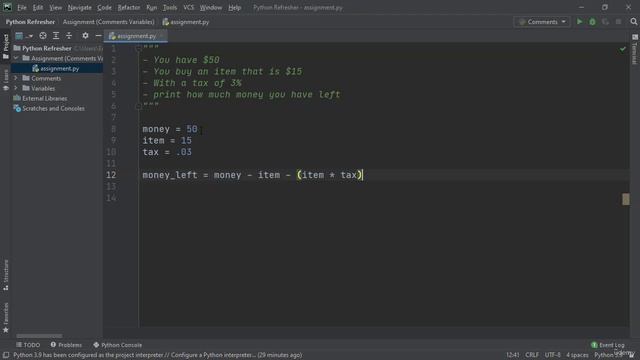This screenshot has height=360, width=640.
Task: Expand the Variables folder
Action: tap(16, 88)
